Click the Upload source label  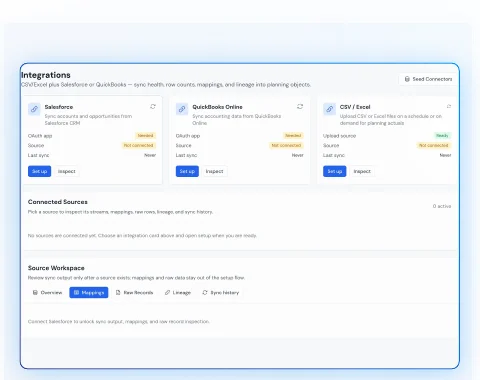pyautogui.click(x=339, y=136)
